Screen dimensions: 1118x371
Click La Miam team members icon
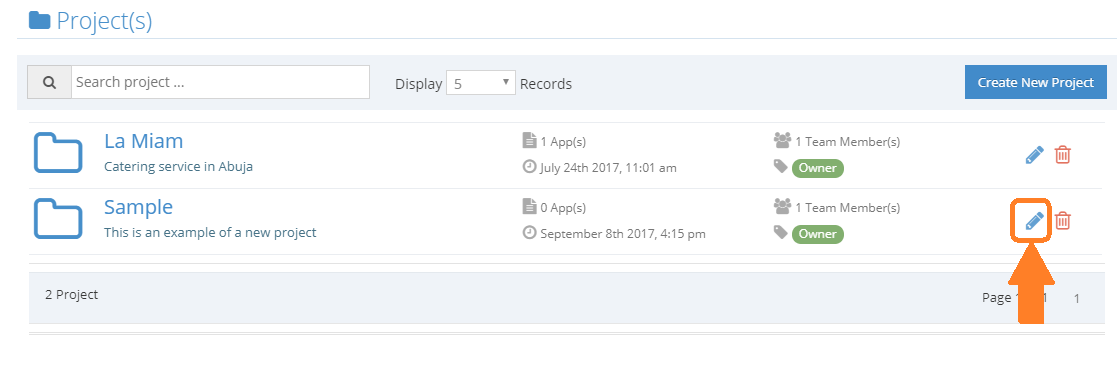(x=782, y=141)
